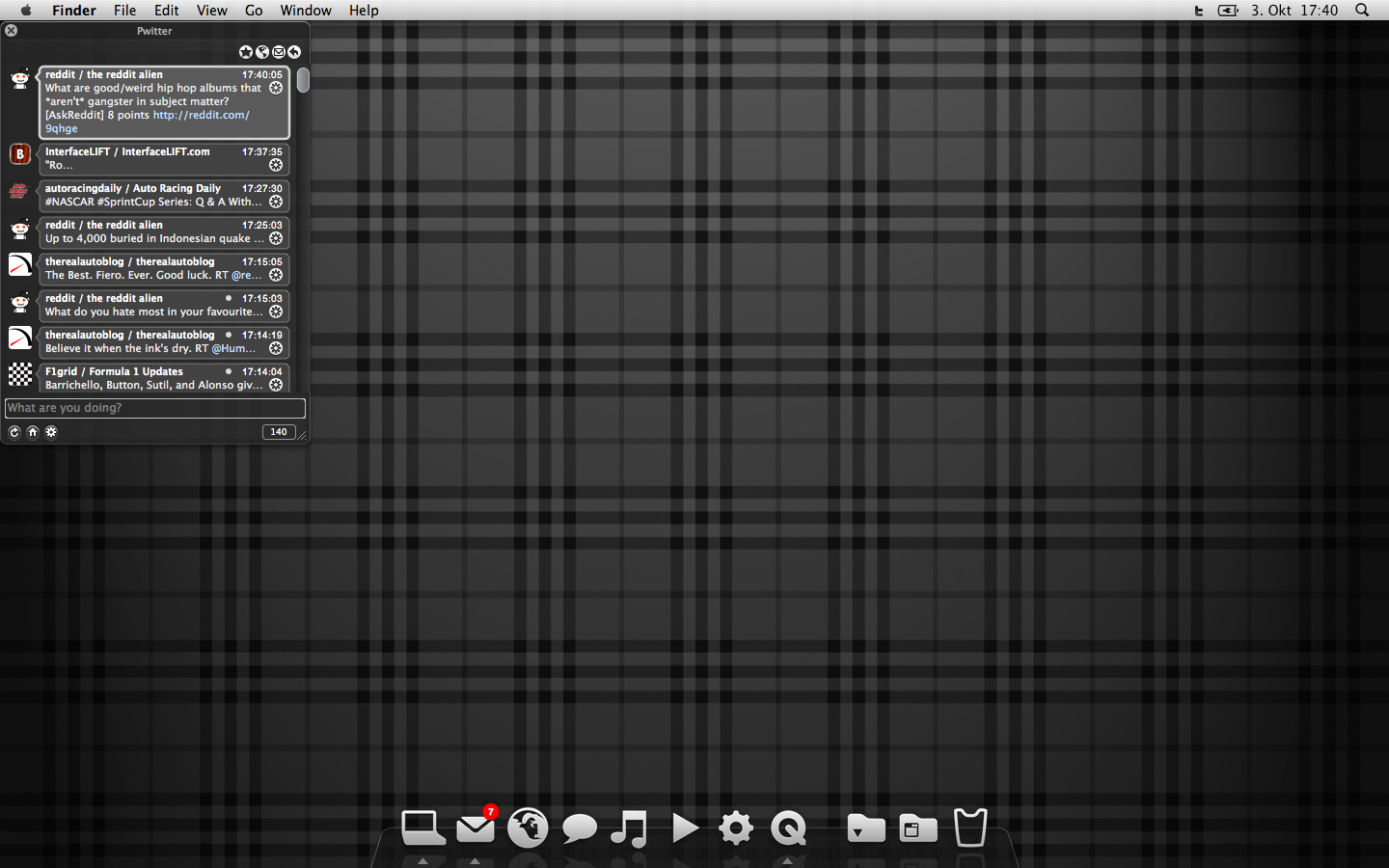
Task: Open the chat speech bubble app in Dock
Action: pyautogui.click(x=580, y=828)
